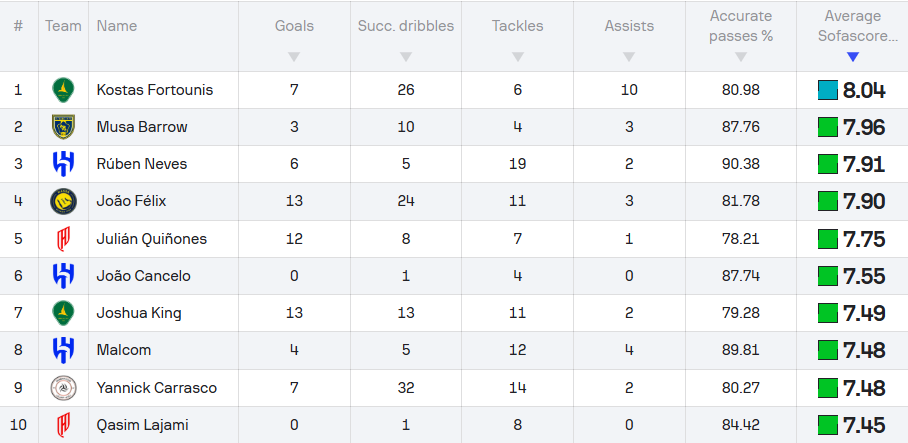Sort by Assists column arrow
This screenshot has height=443, width=908.
(x=629, y=57)
